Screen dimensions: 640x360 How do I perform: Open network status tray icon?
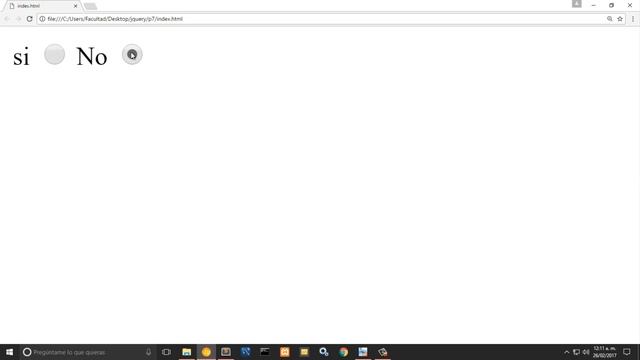[x=576, y=352]
